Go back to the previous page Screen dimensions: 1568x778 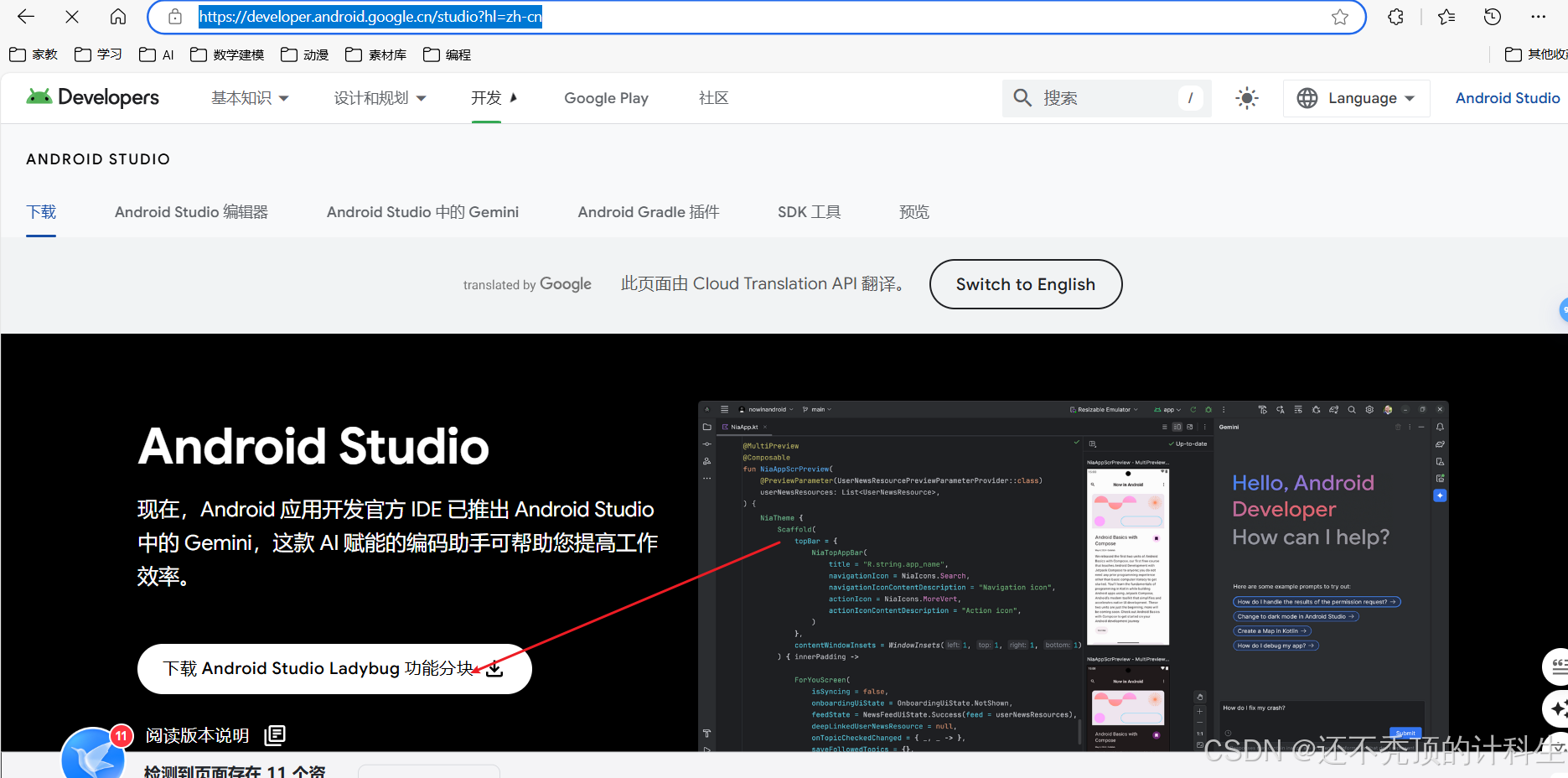tap(26, 17)
